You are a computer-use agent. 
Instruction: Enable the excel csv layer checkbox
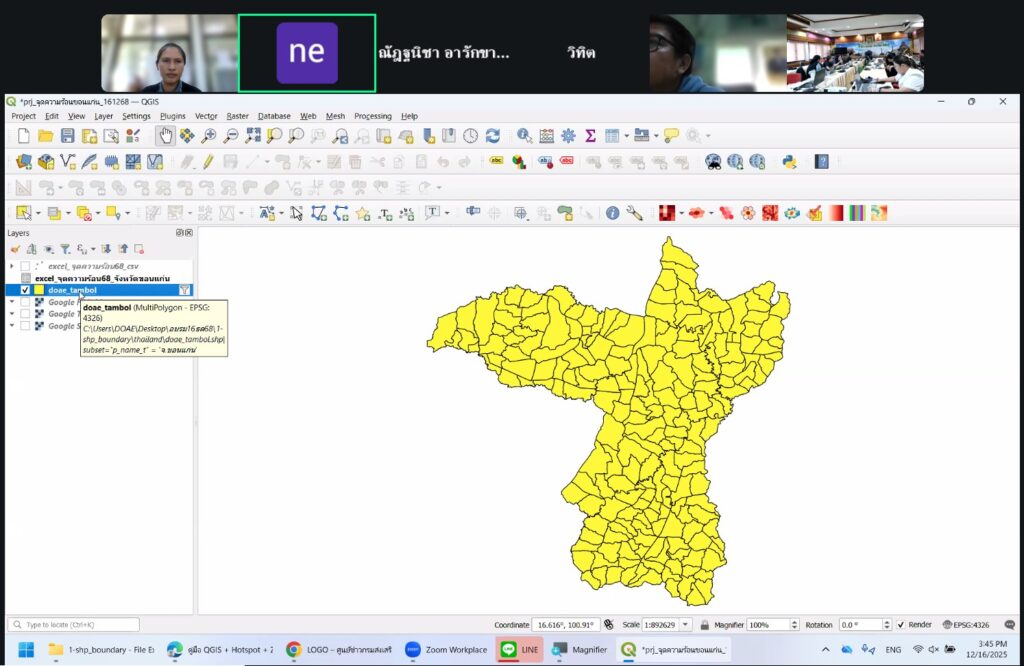click(25, 266)
